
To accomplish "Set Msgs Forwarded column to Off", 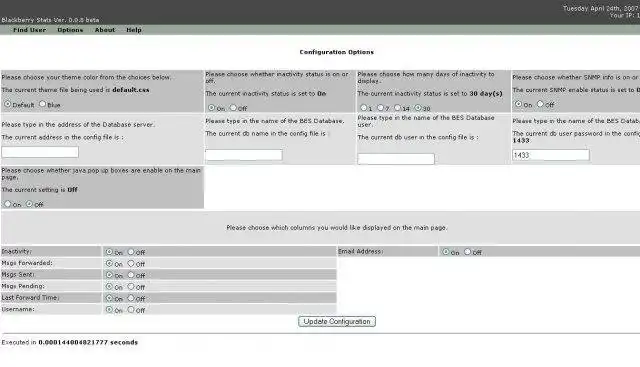I will click(131, 263).
